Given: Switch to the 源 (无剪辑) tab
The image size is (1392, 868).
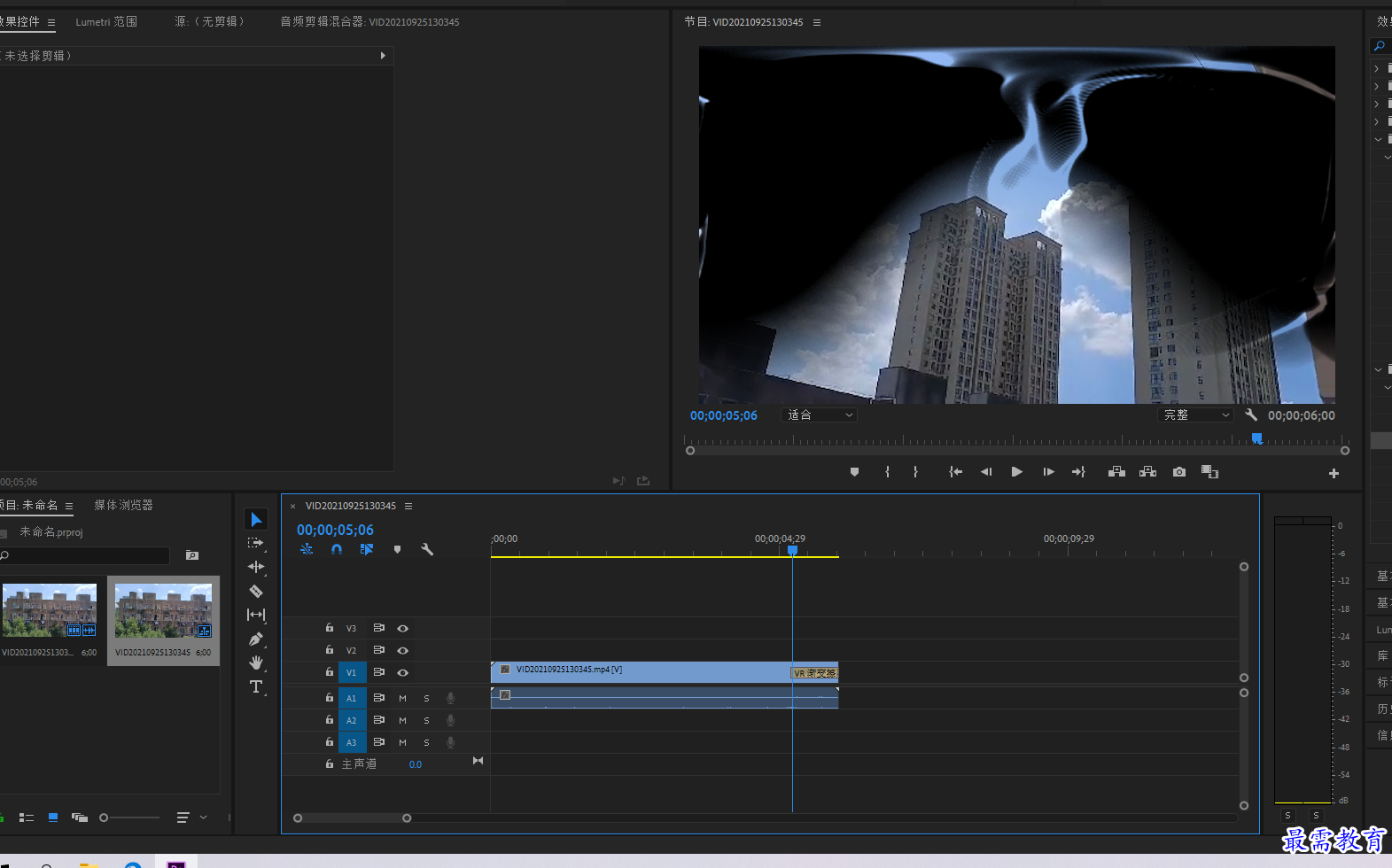Looking at the screenshot, I should point(209,21).
